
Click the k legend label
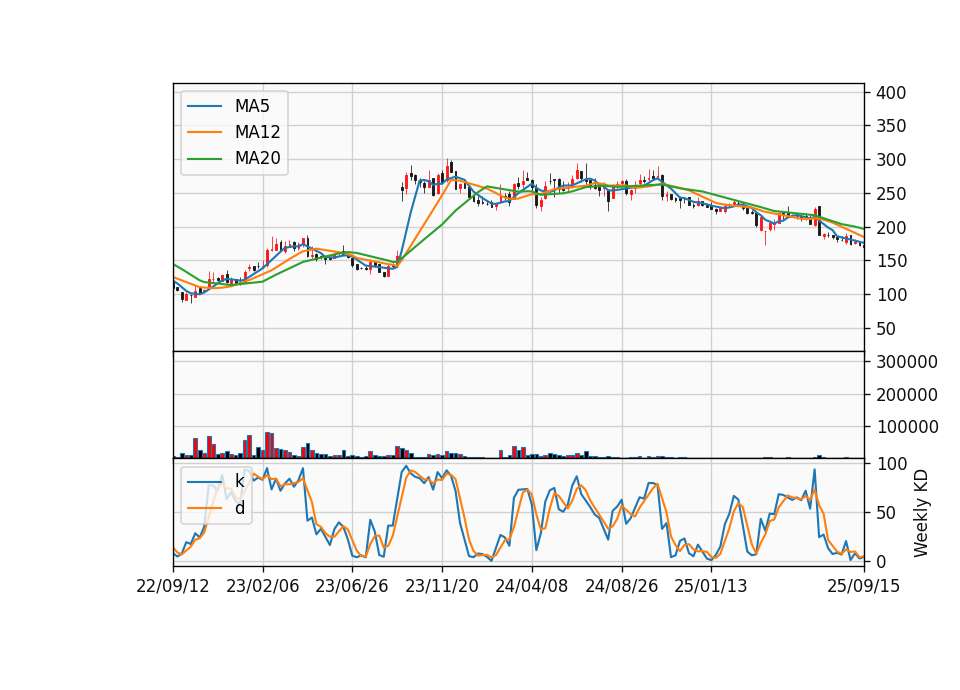coord(239,481)
